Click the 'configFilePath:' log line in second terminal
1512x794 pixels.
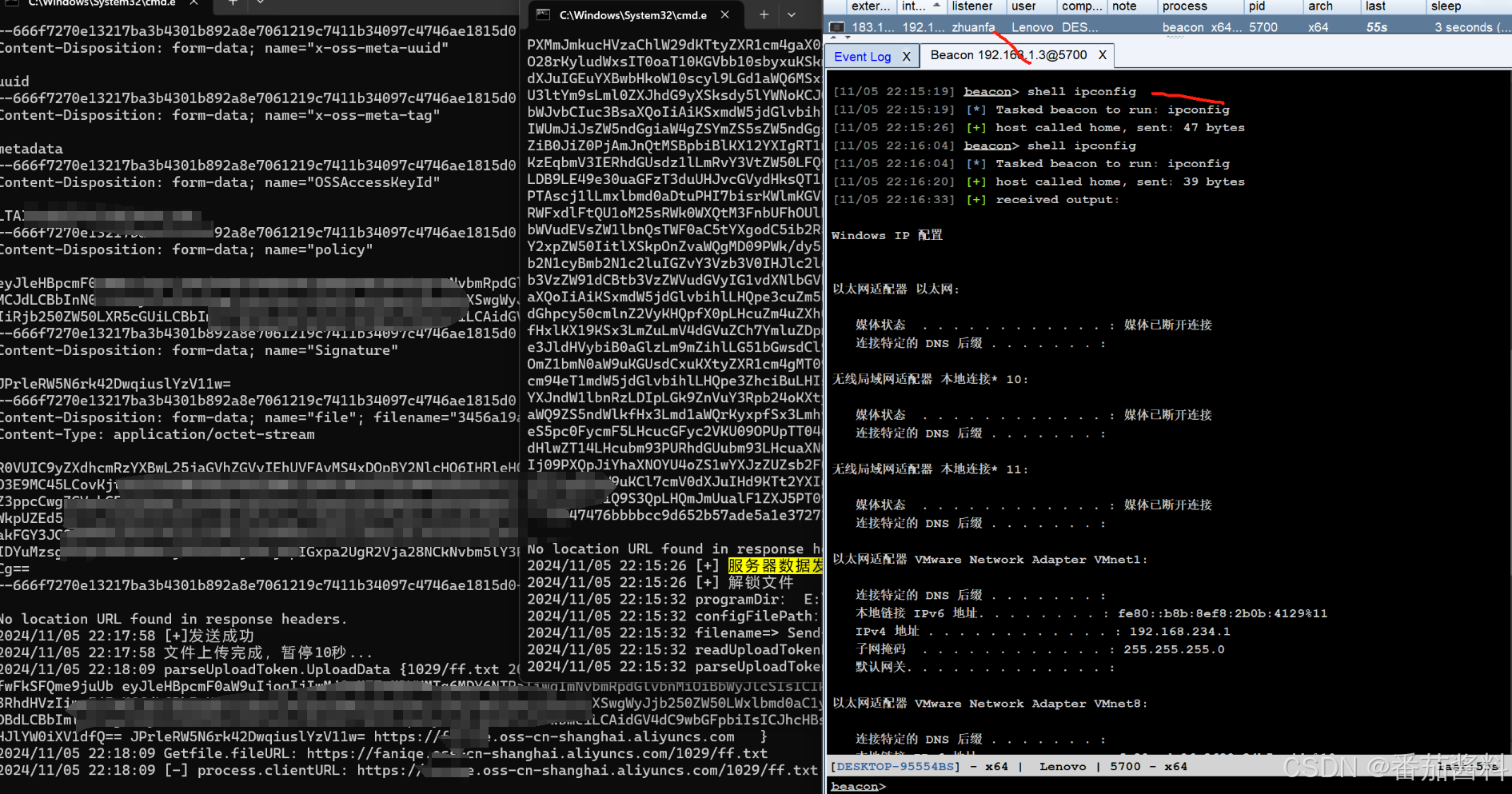coord(673,616)
